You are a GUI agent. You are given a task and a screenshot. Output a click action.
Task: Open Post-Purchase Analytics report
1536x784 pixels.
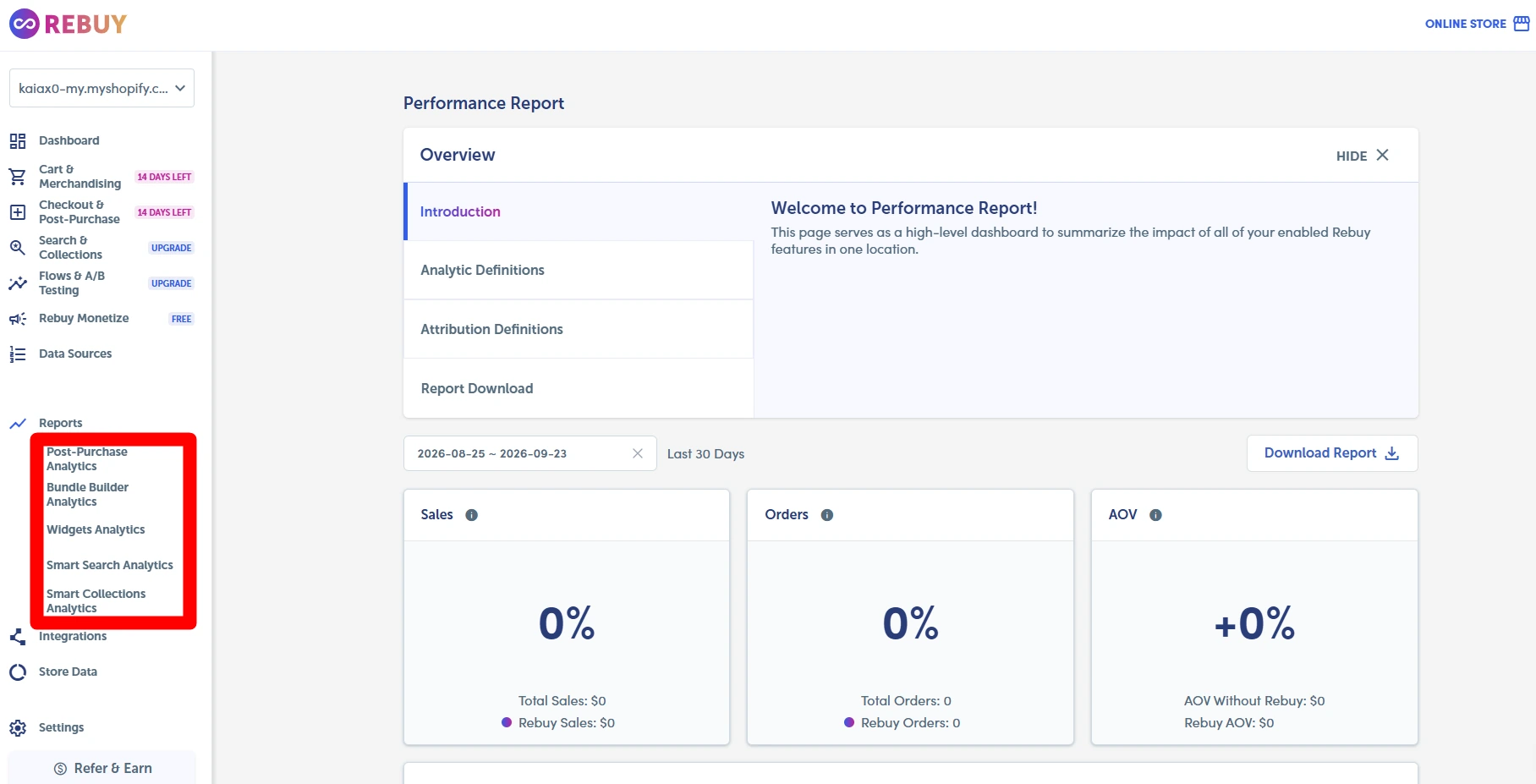[87, 459]
